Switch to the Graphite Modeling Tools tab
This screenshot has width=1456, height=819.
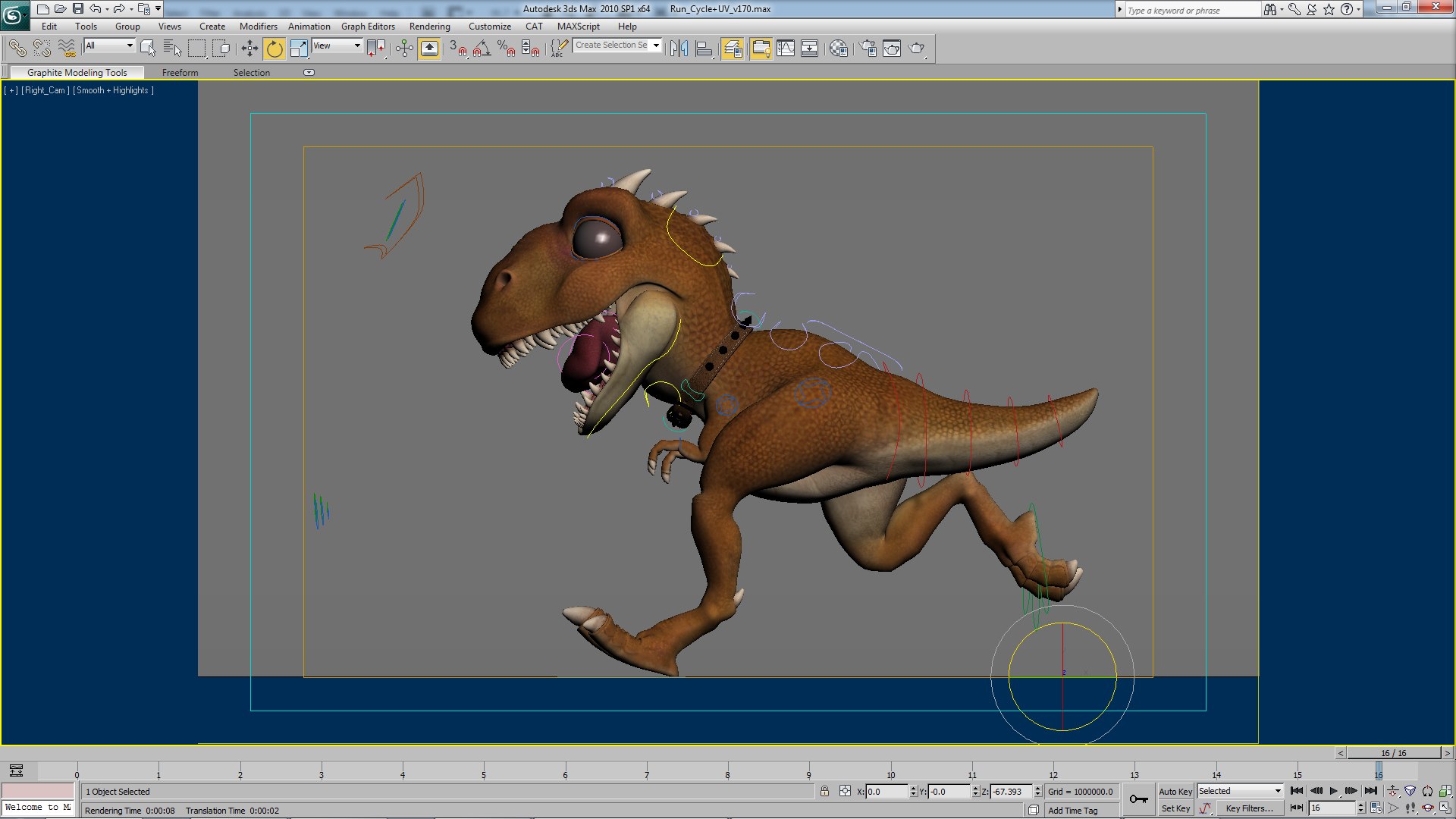point(77,73)
